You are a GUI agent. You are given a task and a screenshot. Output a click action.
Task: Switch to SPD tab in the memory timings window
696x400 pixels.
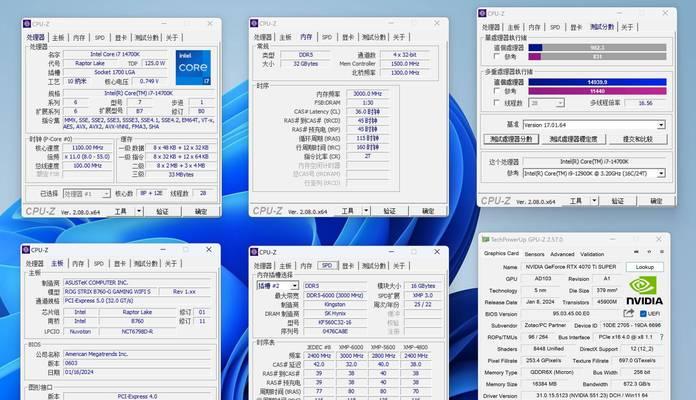[327, 37]
